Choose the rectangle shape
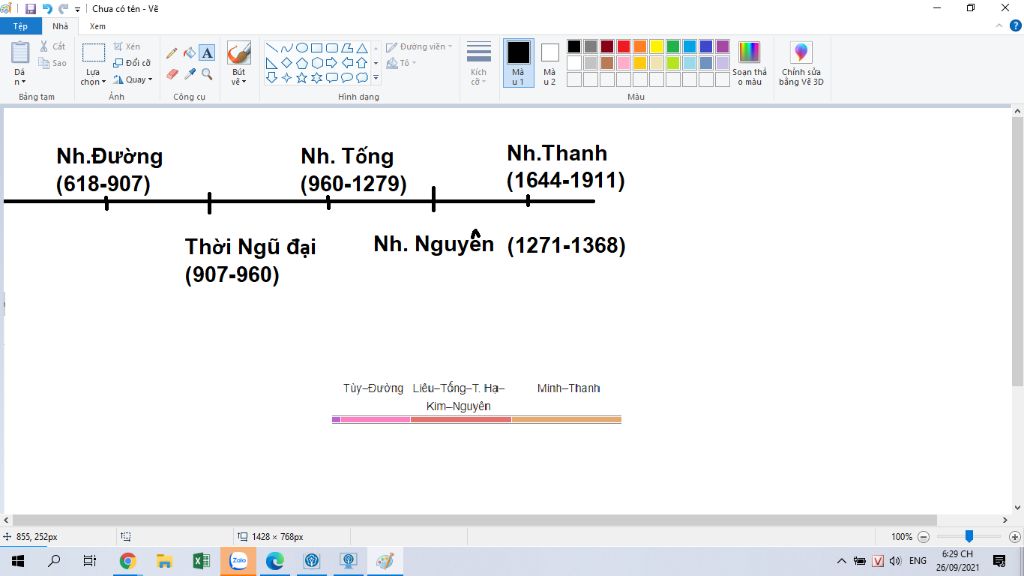The image size is (1024, 576). (x=317, y=48)
